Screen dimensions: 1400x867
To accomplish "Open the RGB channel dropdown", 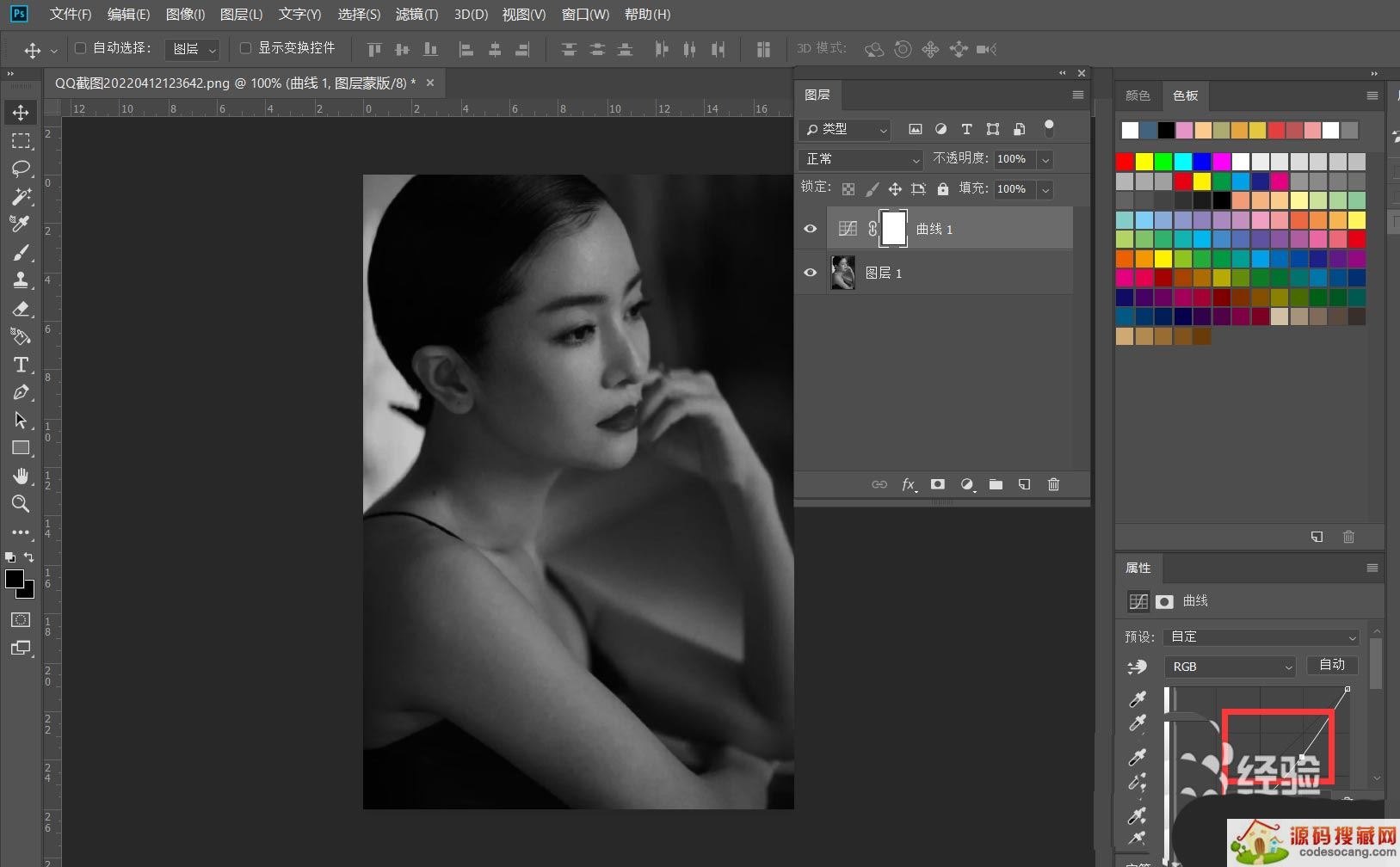I will coord(1230,667).
